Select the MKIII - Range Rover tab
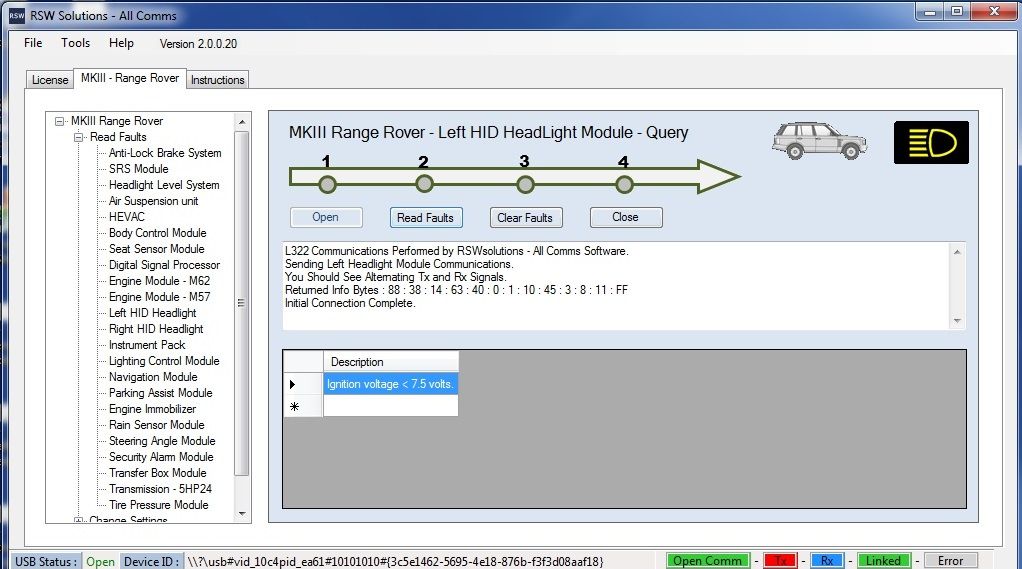This screenshot has width=1022, height=569. pyautogui.click(x=130, y=78)
